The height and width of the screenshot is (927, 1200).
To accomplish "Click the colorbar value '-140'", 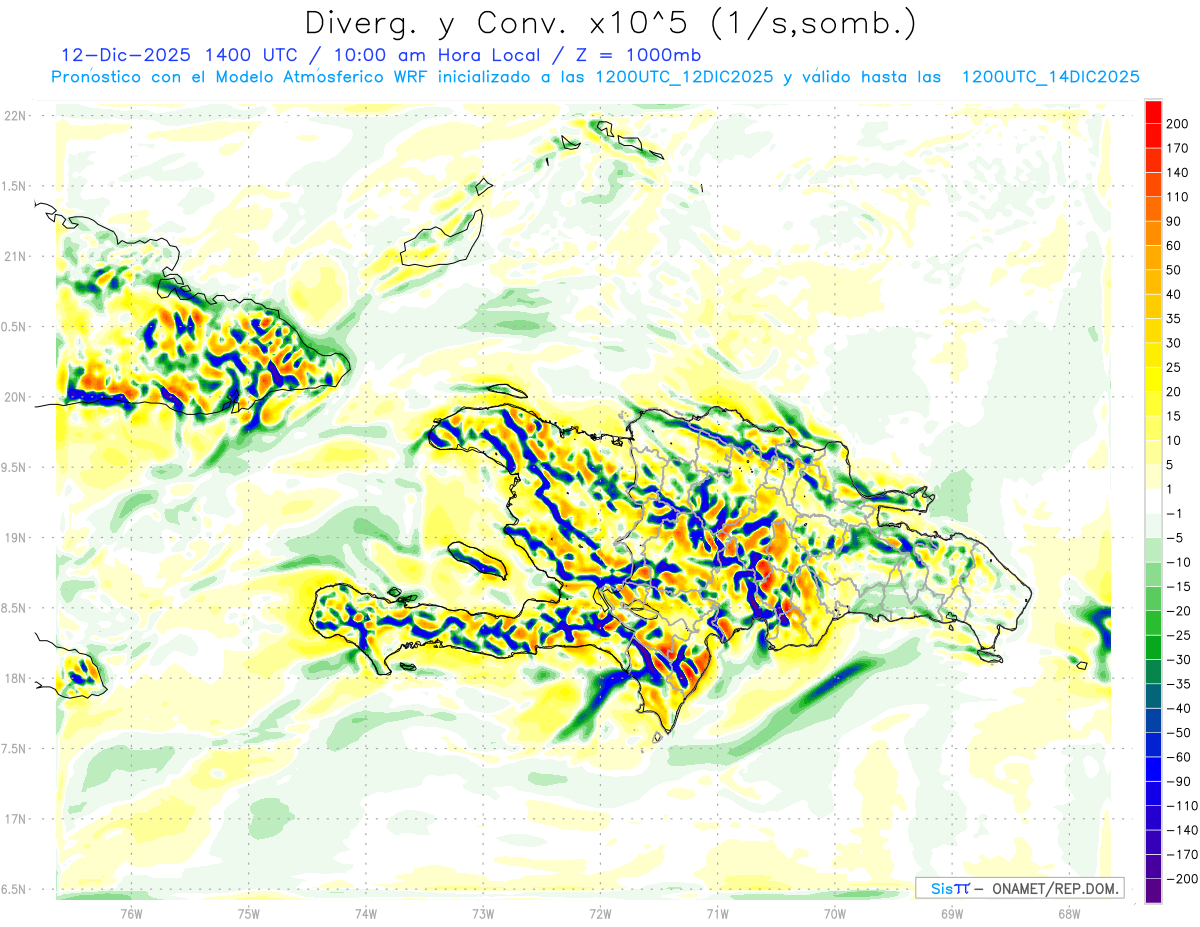I will pos(1181,830).
